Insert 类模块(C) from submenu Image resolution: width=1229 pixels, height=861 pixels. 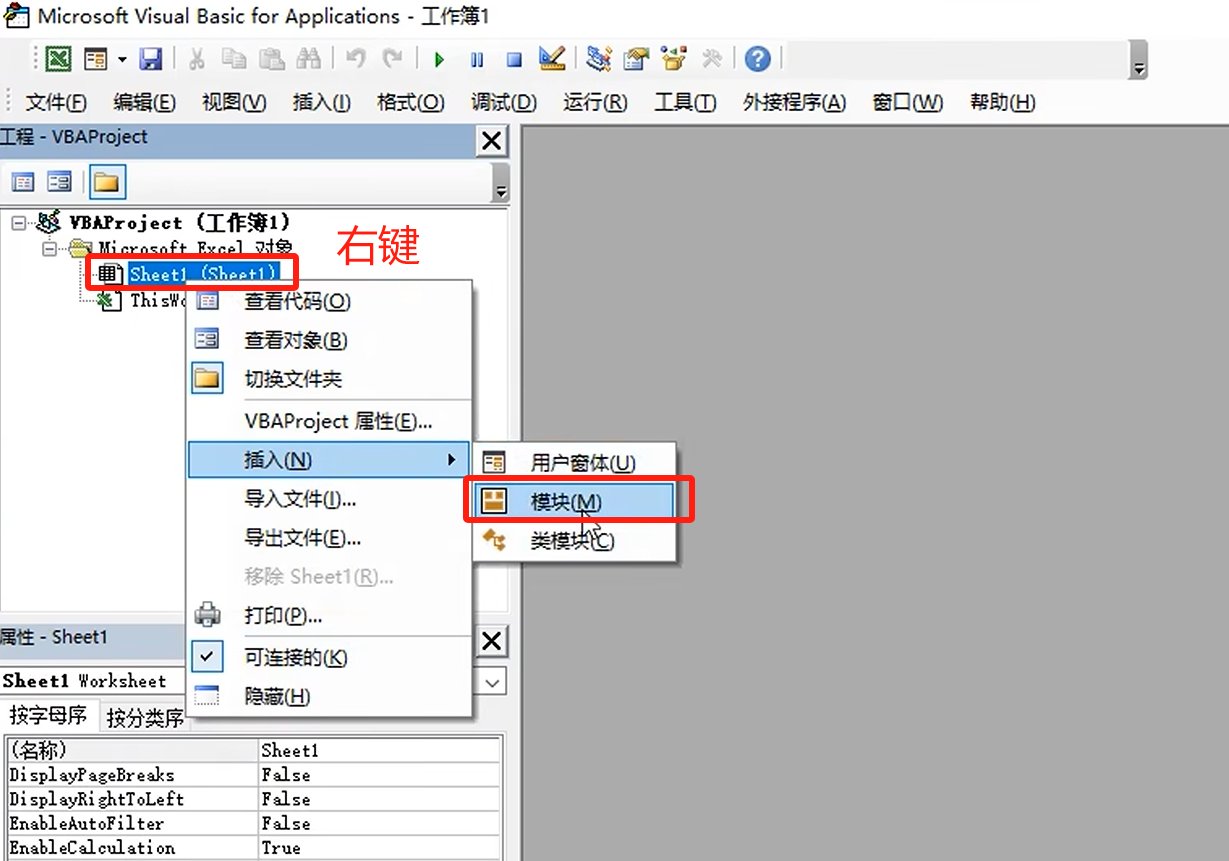point(575,540)
